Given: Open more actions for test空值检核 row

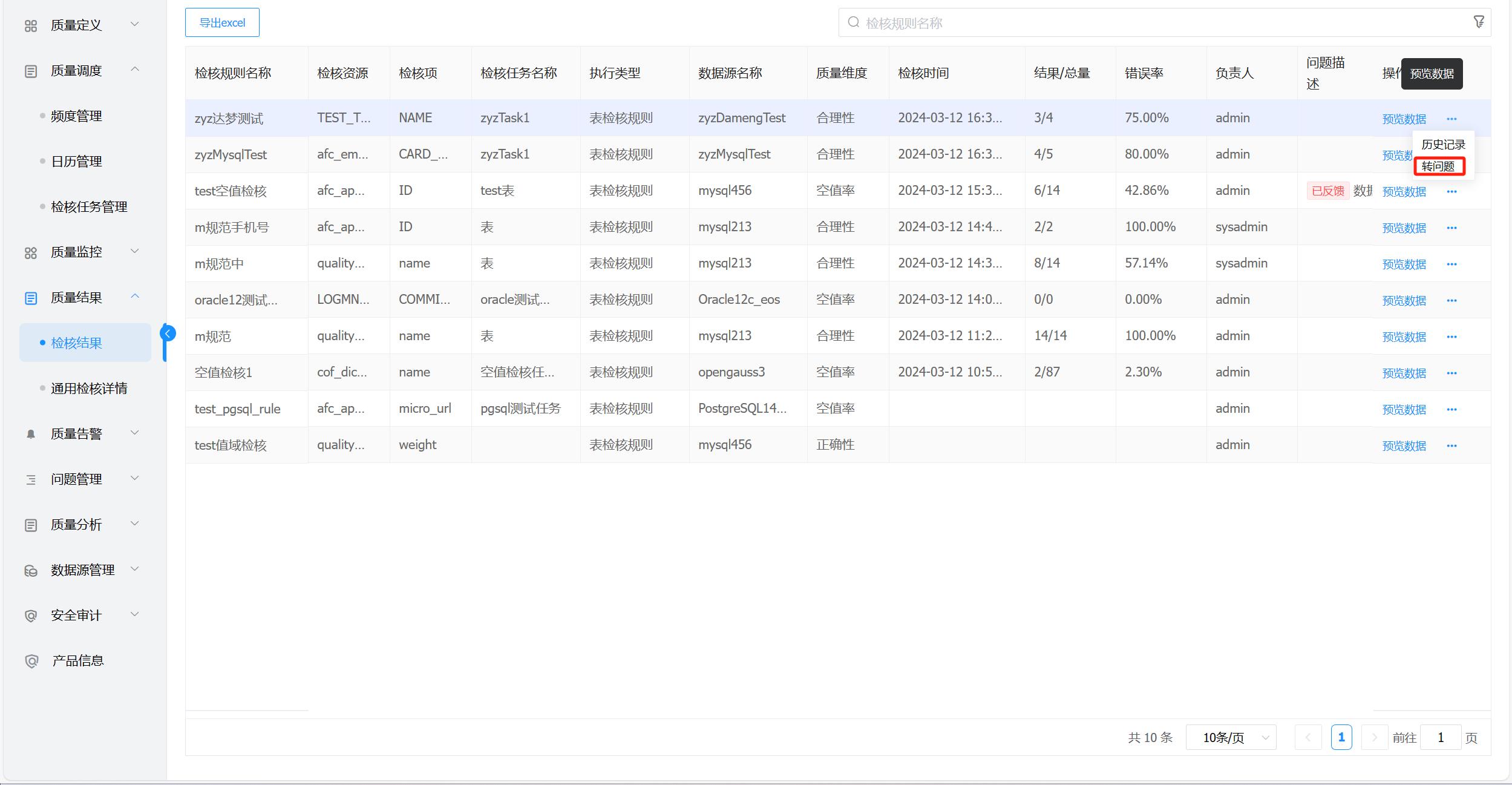Looking at the screenshot, I should 1451,191.
